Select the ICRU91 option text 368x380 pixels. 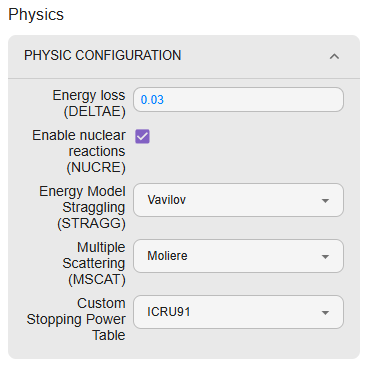pyautogui.click(x=169, y=312)
